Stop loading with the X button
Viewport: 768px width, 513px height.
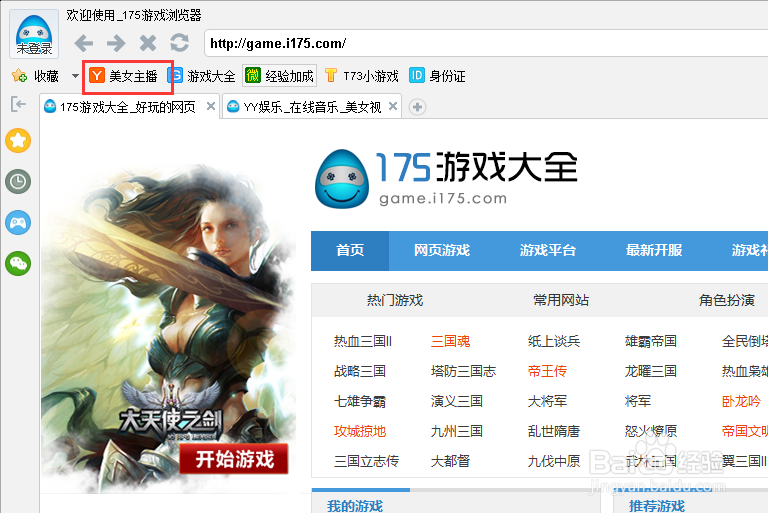pos(147,43)
